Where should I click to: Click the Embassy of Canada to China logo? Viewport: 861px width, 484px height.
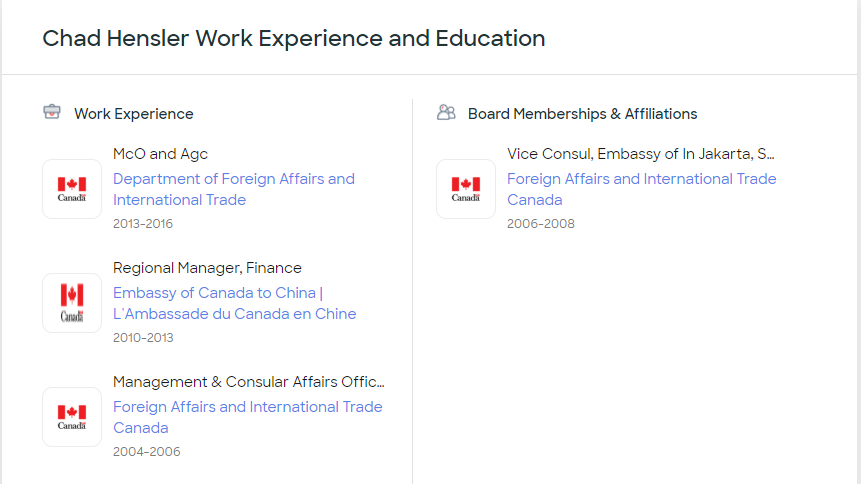[x=72, y=303]
